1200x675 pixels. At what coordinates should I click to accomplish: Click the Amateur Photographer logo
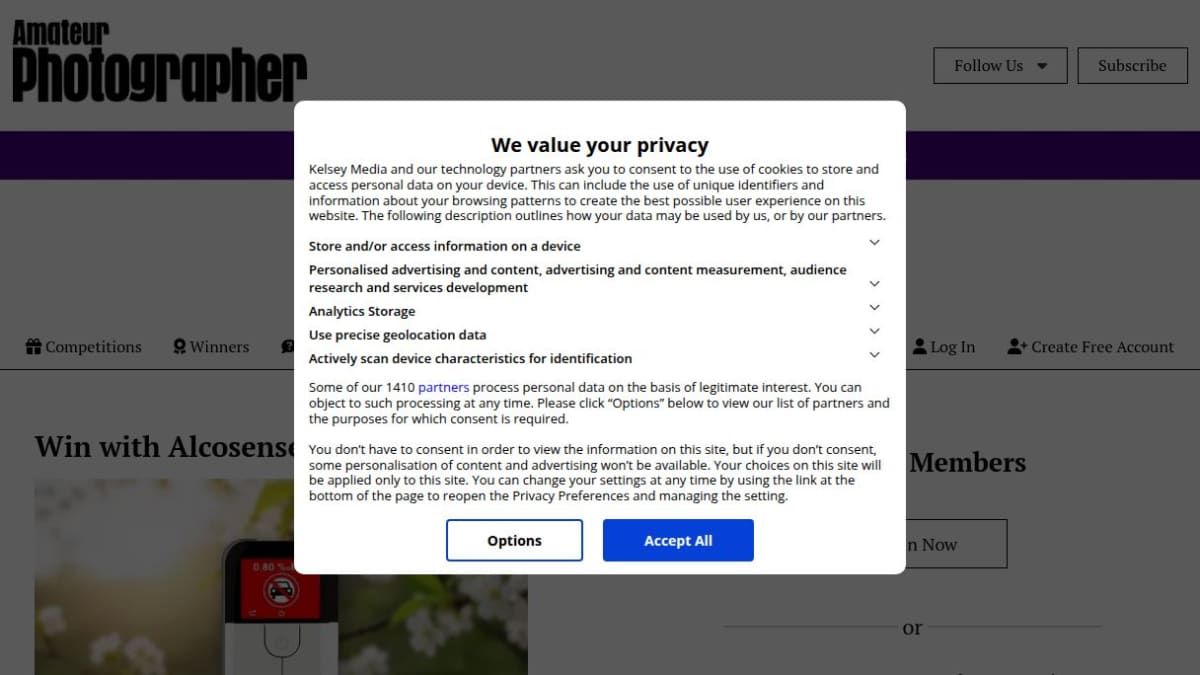(159, 62)
